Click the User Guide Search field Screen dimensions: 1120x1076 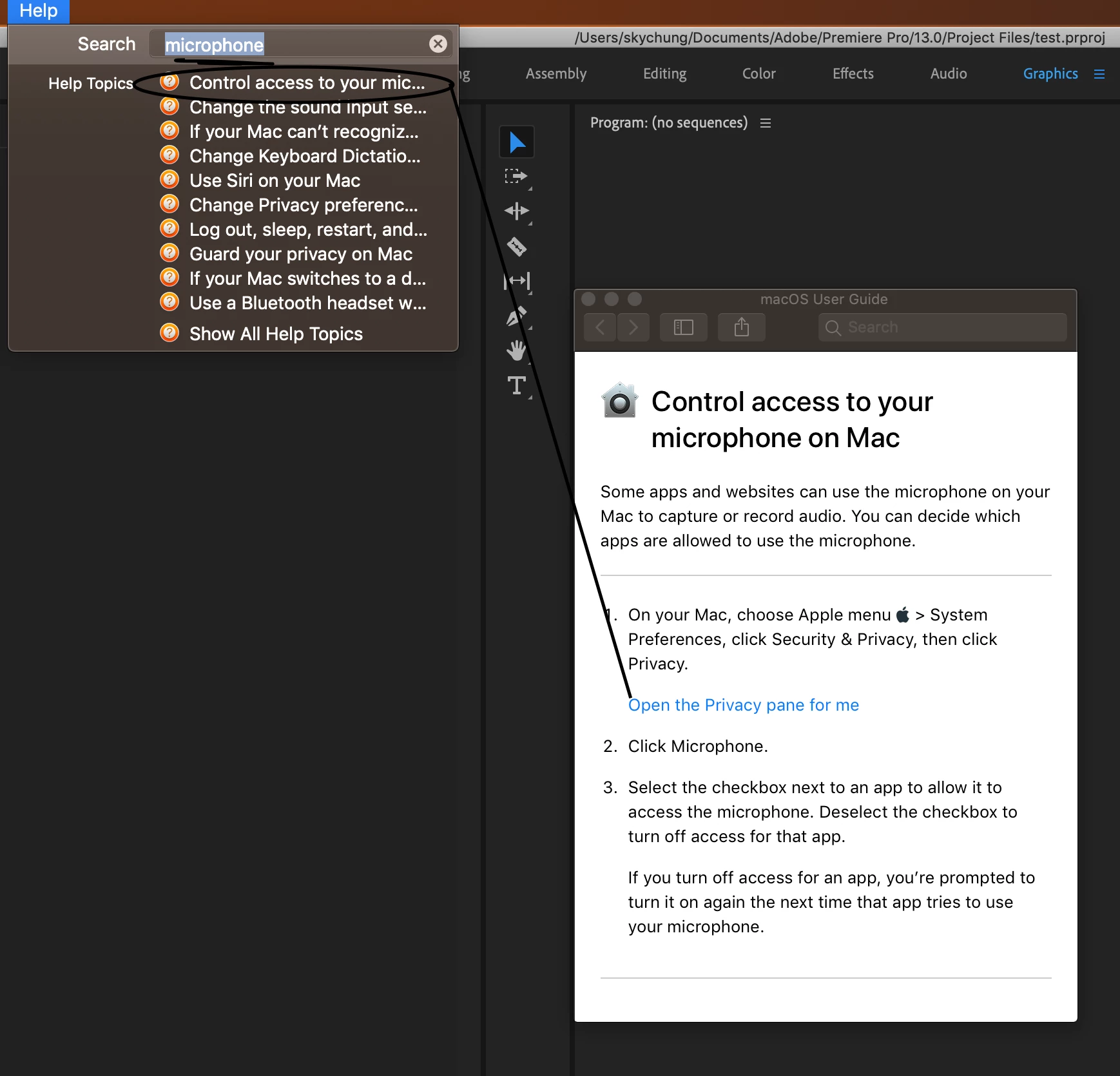(x=943, y=327)
